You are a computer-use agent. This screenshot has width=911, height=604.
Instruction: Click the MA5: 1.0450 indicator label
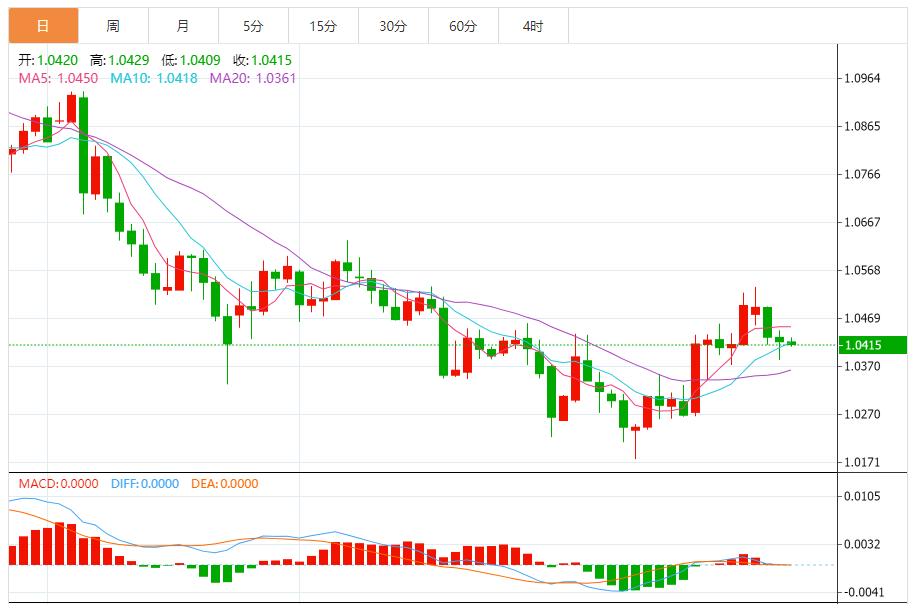(58, 78)
